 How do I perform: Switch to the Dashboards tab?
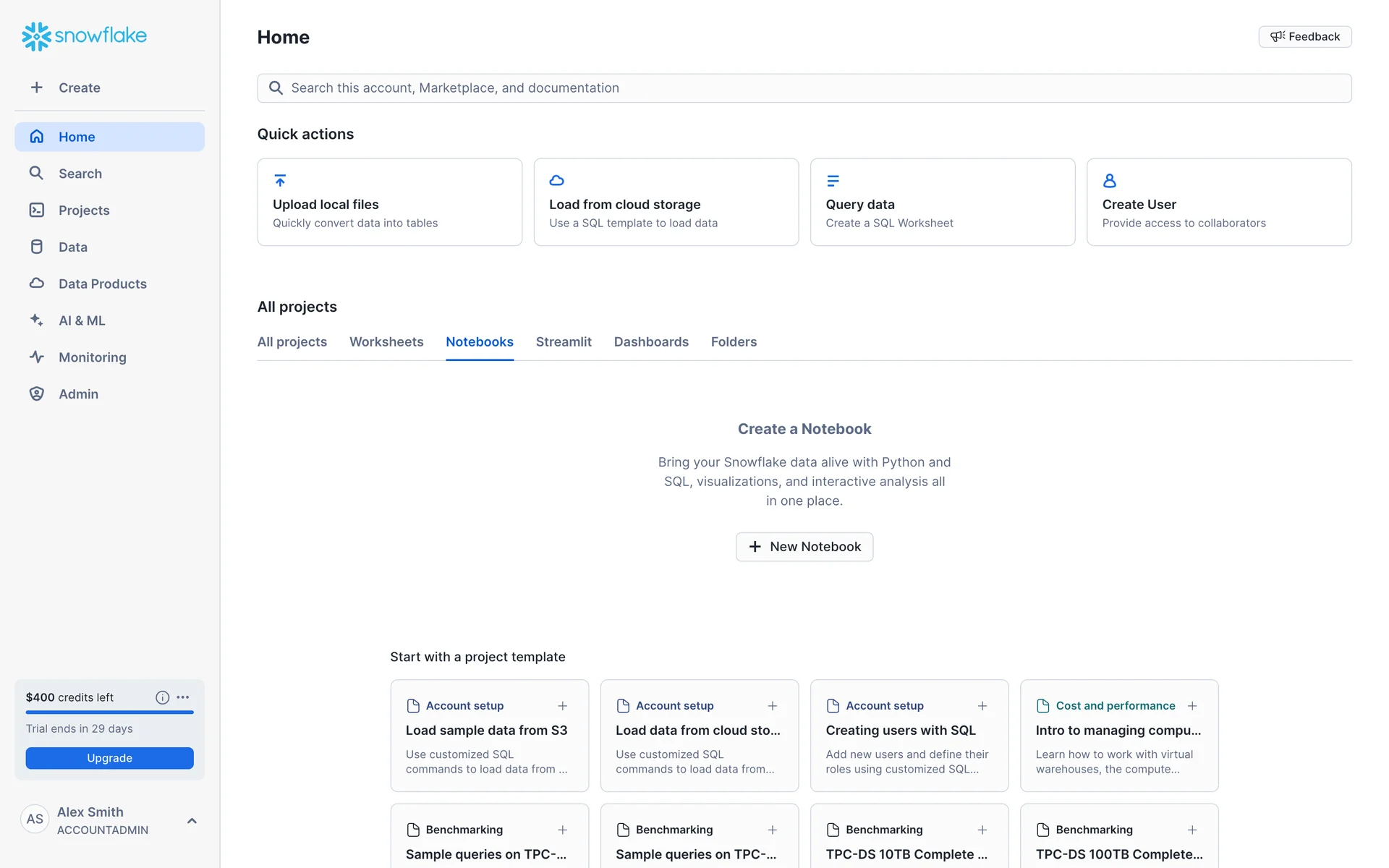click(650, 342)
